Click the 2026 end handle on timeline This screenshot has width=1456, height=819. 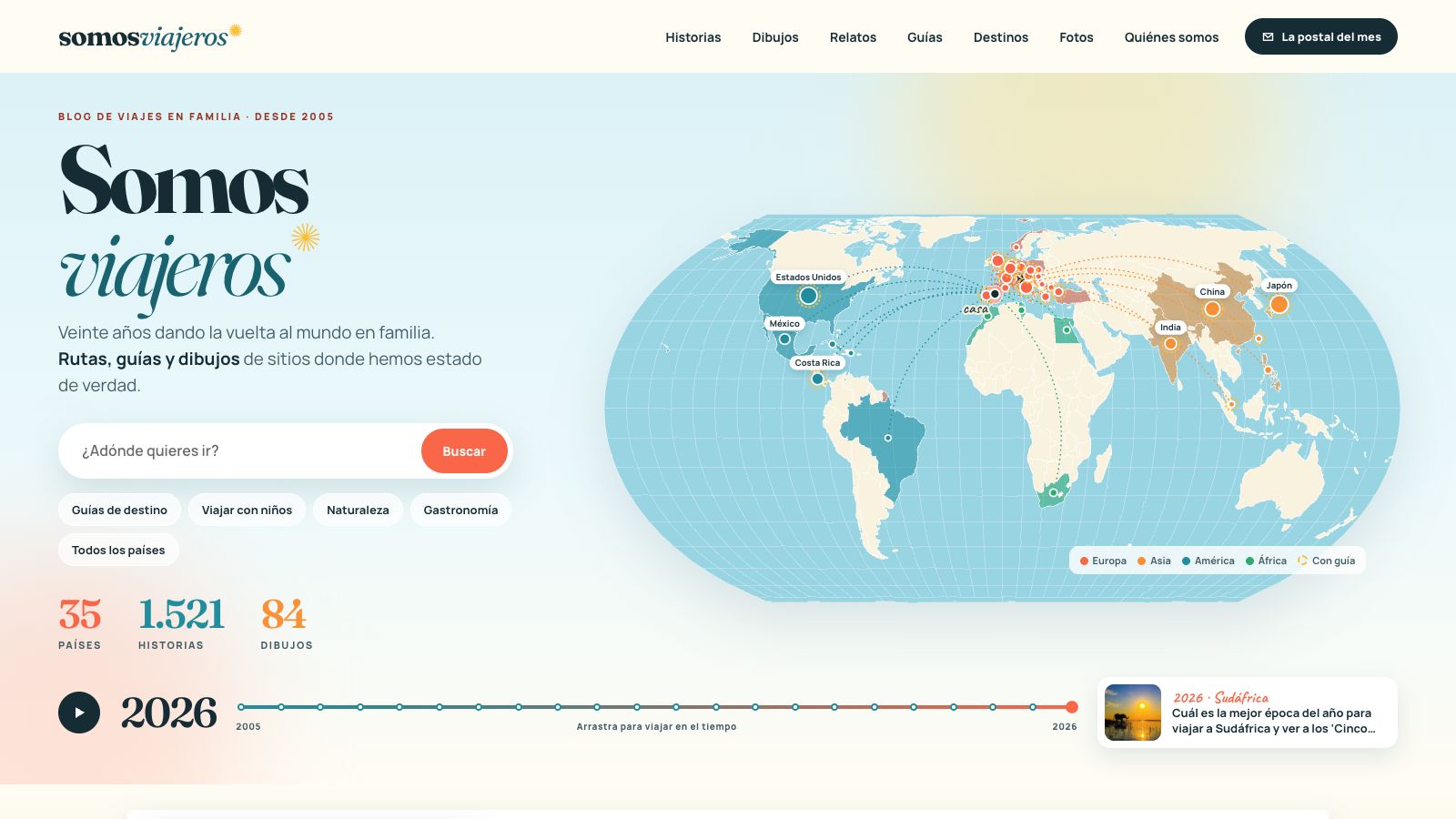click(1072, 707)
